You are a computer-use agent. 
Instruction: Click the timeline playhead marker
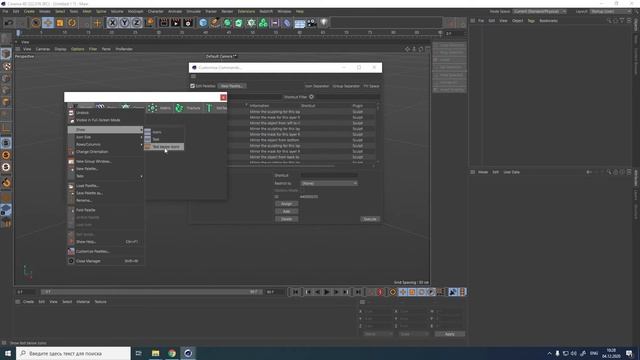(18, 33)
